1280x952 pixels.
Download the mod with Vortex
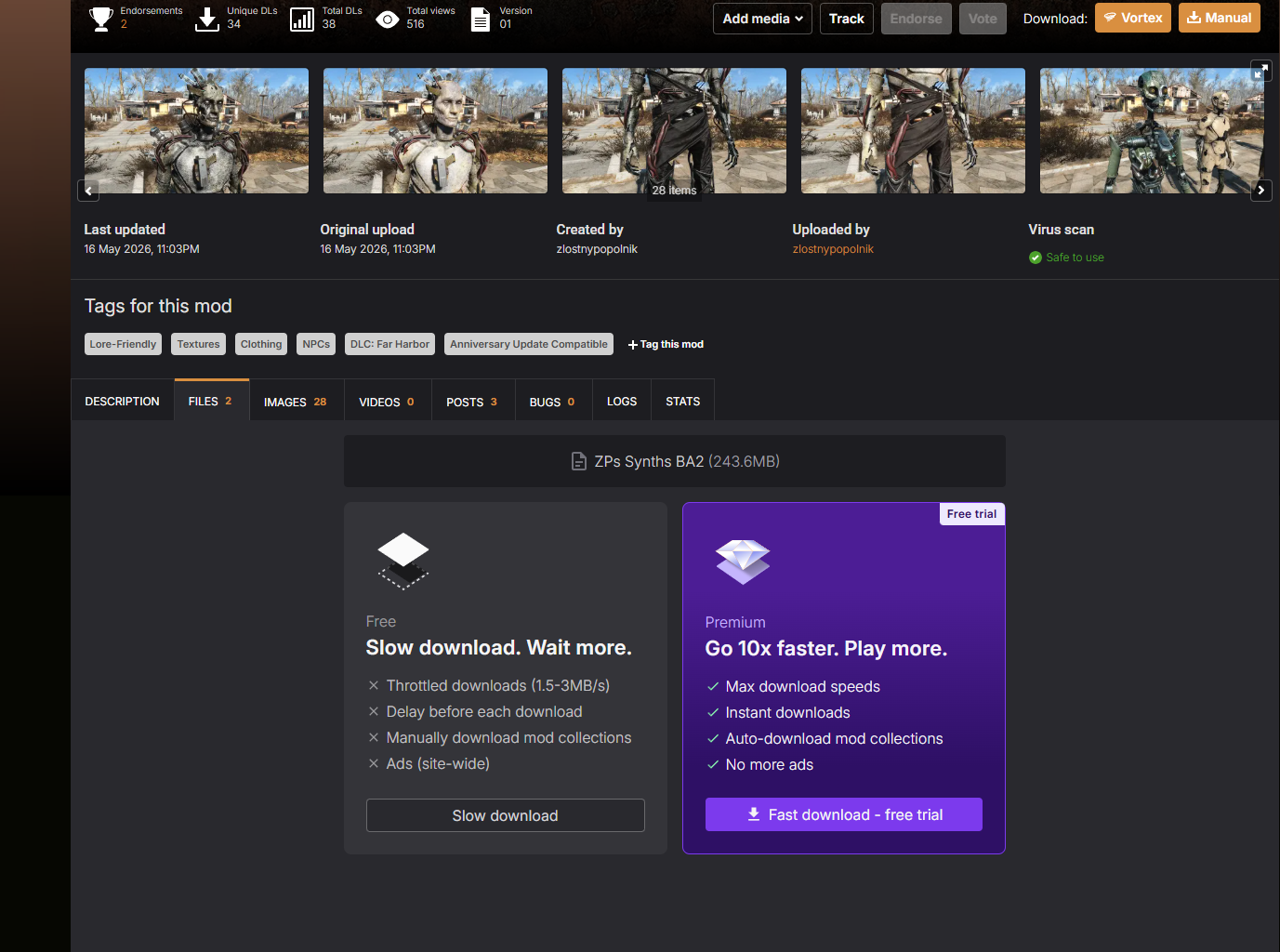(x=1133, y=18)
